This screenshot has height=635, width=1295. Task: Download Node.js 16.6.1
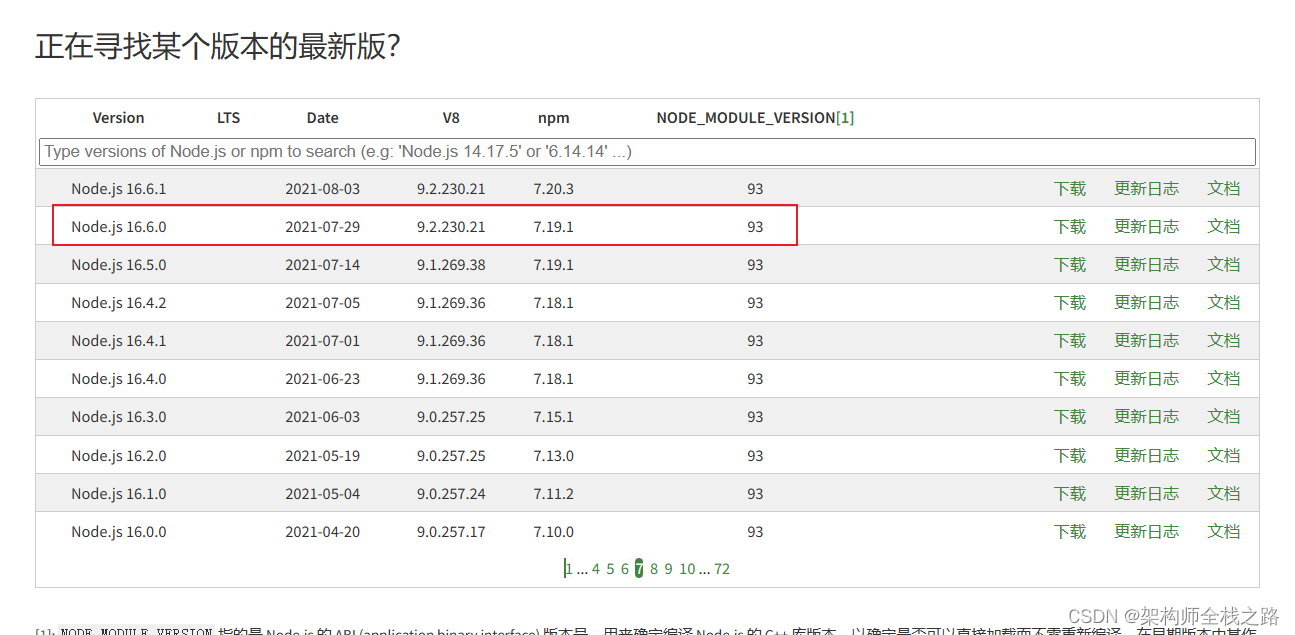[x=1069, y=189]
